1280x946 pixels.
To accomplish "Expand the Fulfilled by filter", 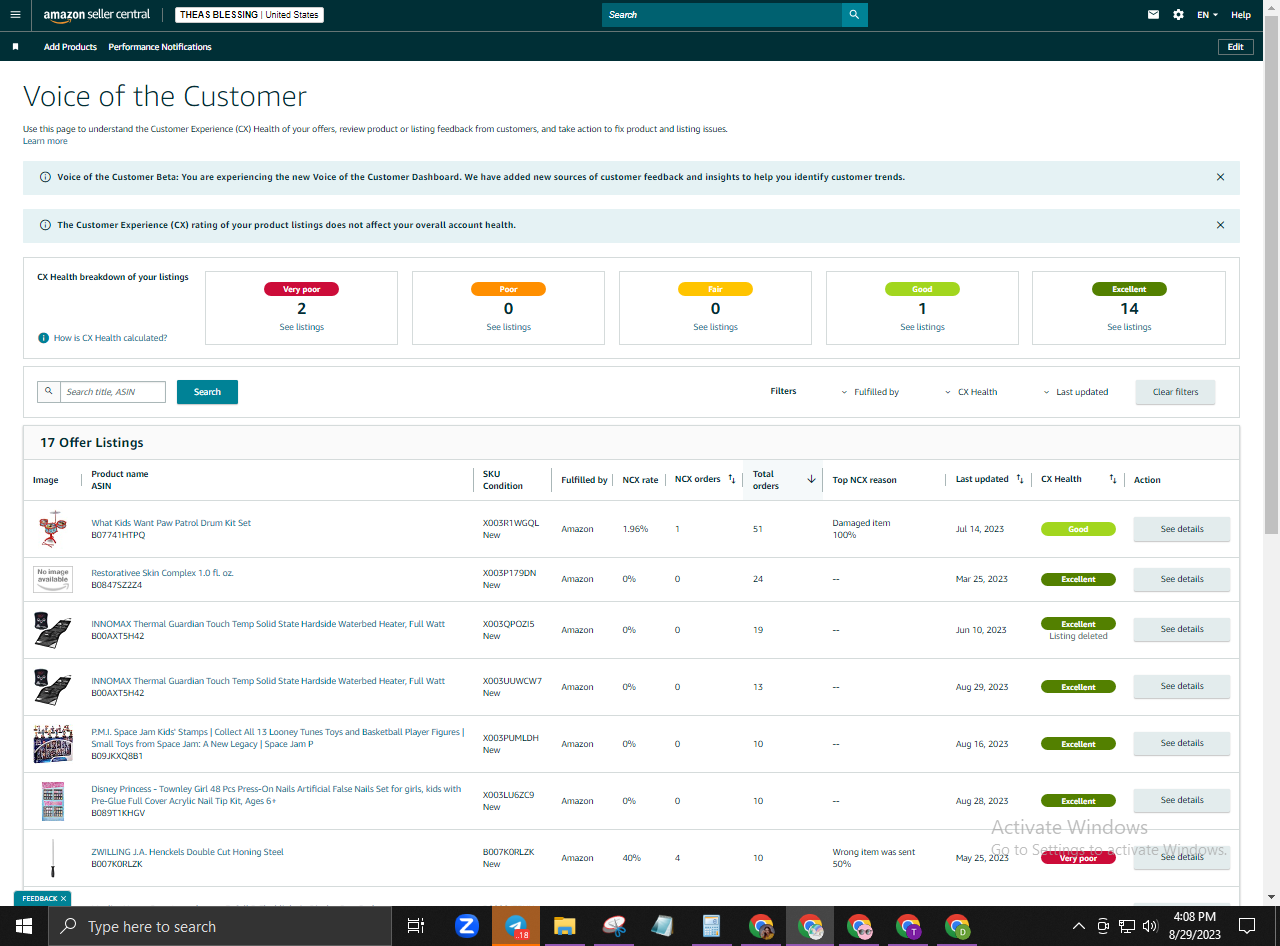I will click(x=870, y=392).
